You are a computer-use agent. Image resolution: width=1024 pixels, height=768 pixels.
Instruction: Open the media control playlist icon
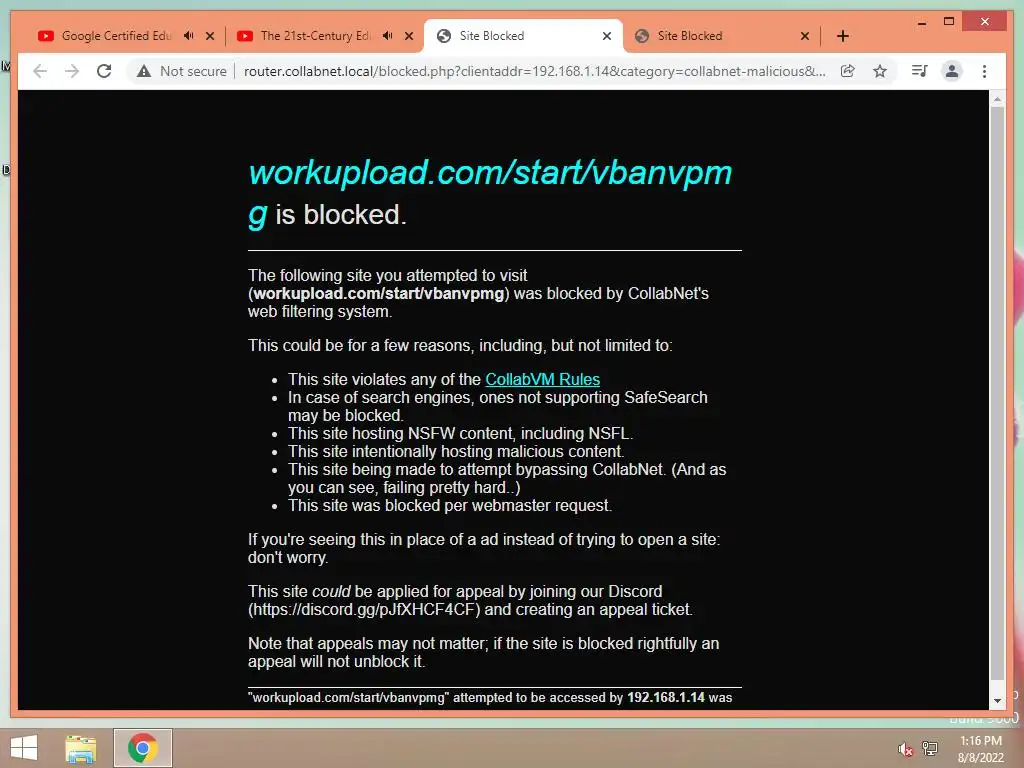pyautogui.click(x=920, y=71)
